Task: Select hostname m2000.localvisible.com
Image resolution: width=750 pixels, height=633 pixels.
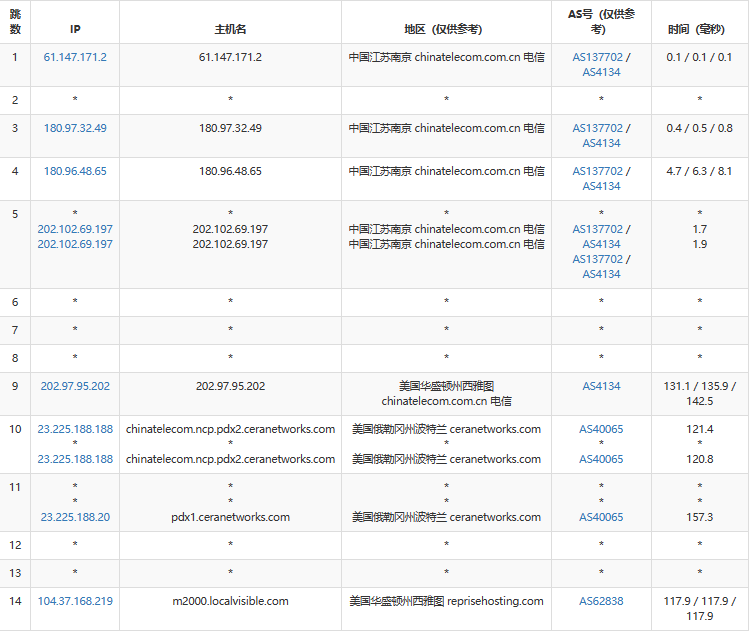Action: pyautogui.click(x=231, y=601)
